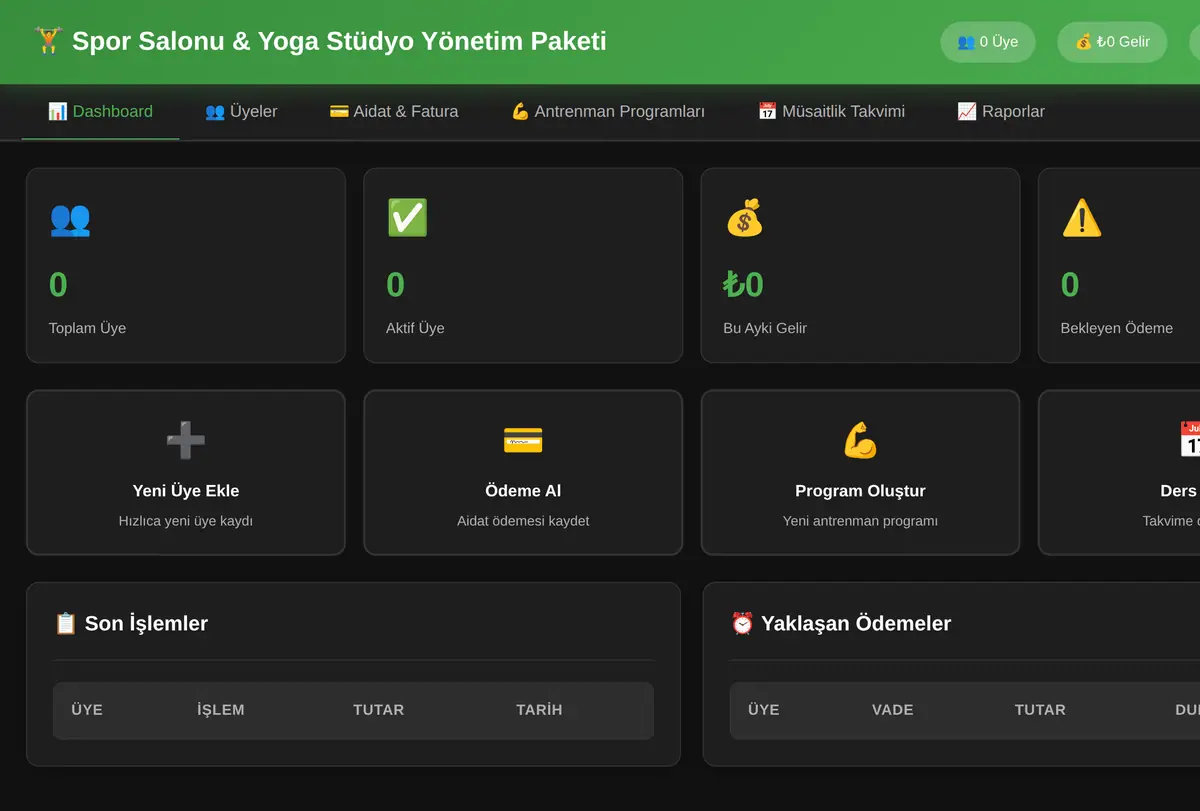Click the VADE column header in Yaklaşan Ödemeler
This screenshot has height=811, width=1200.
[x=893, y=710]
